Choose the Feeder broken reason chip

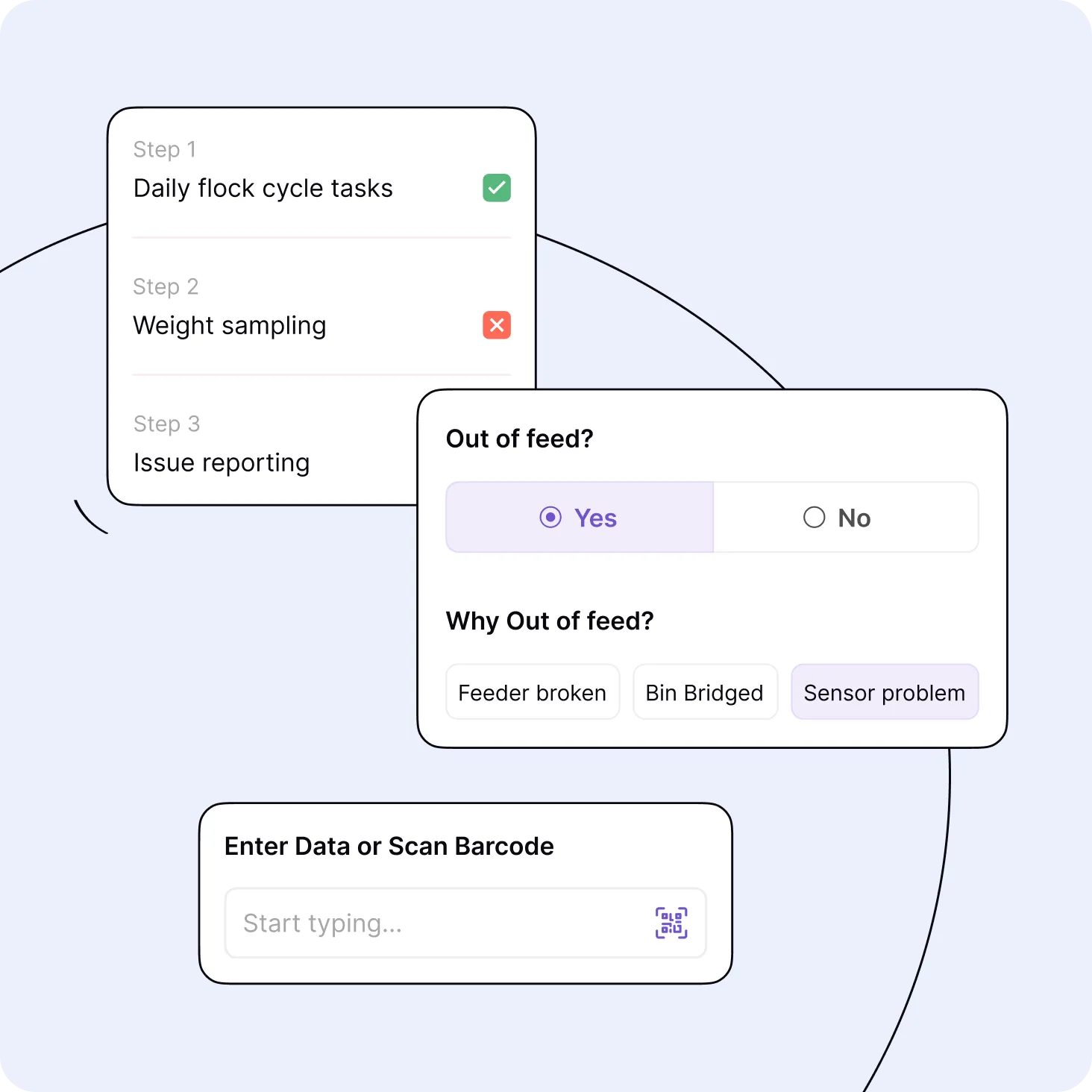533,692
